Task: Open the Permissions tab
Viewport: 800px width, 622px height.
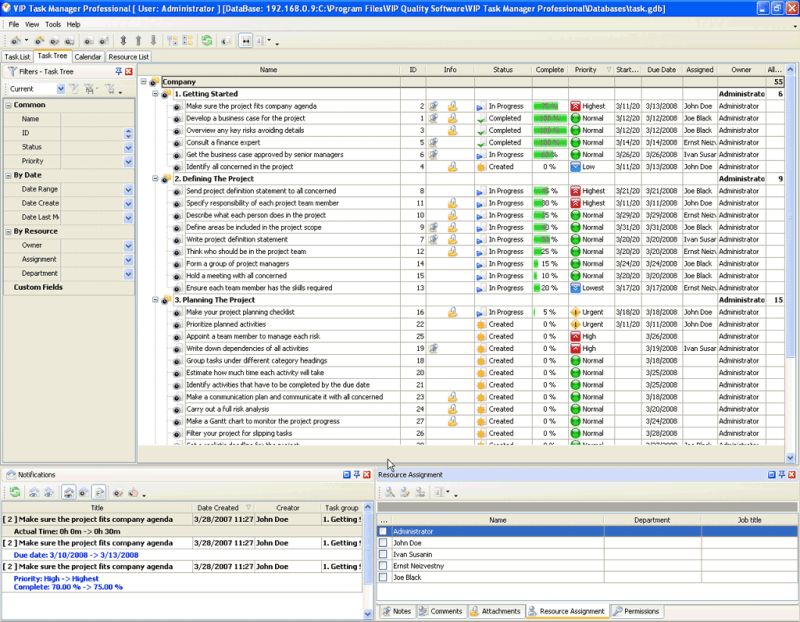Action: [x=636, y=611]
